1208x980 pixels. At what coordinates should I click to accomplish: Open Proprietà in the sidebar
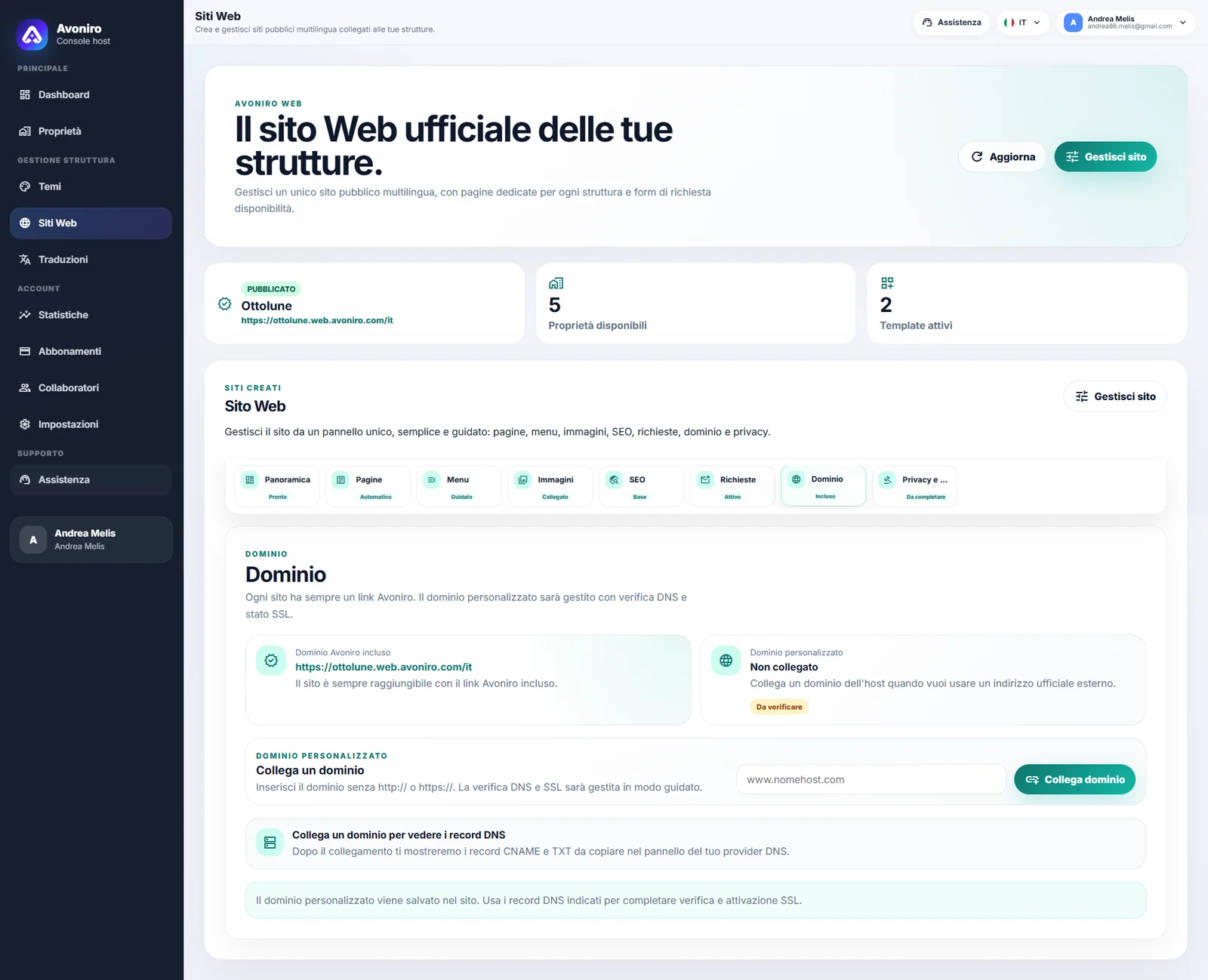91,131
